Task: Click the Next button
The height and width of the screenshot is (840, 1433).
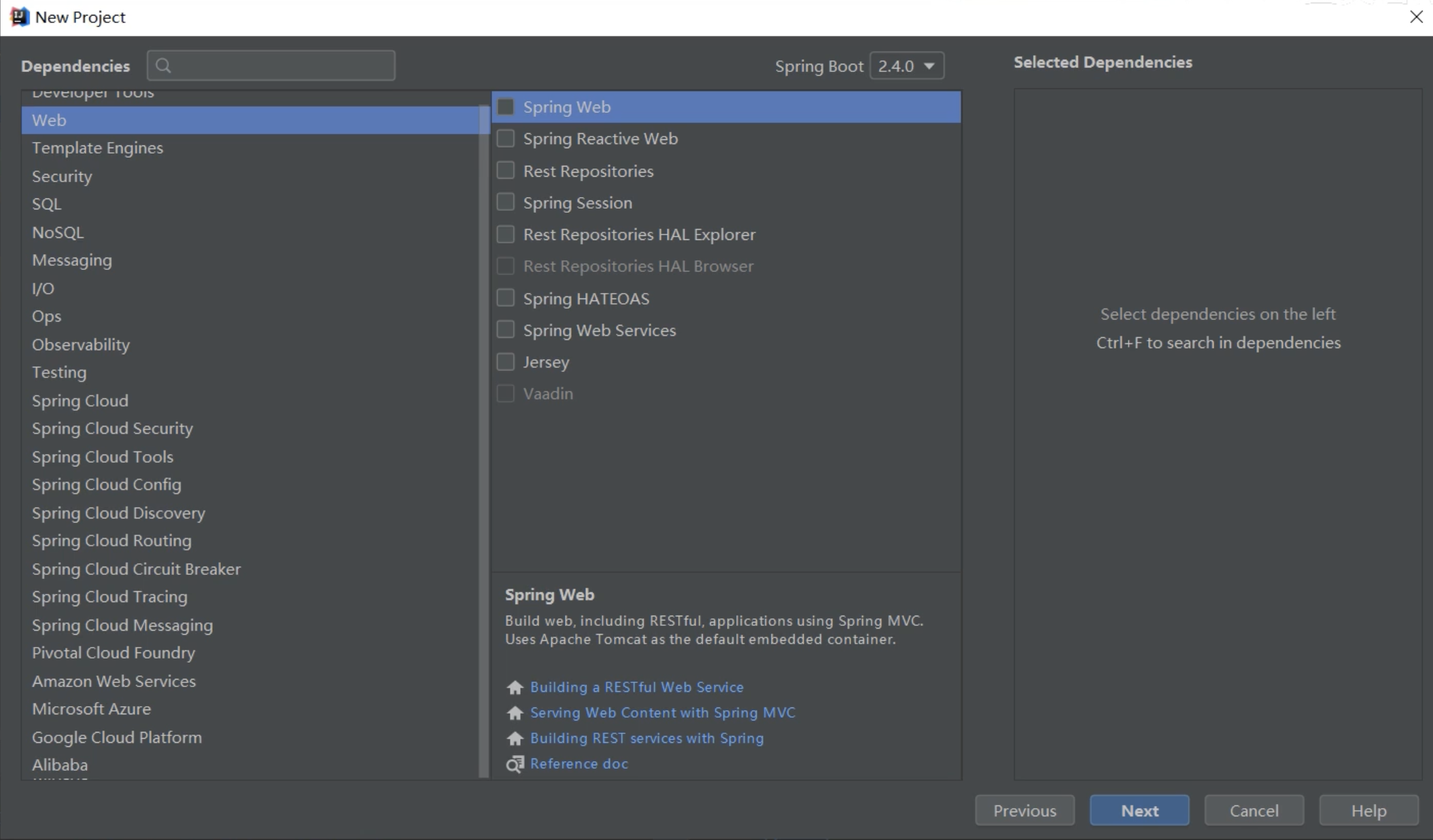Action: 1139,811
